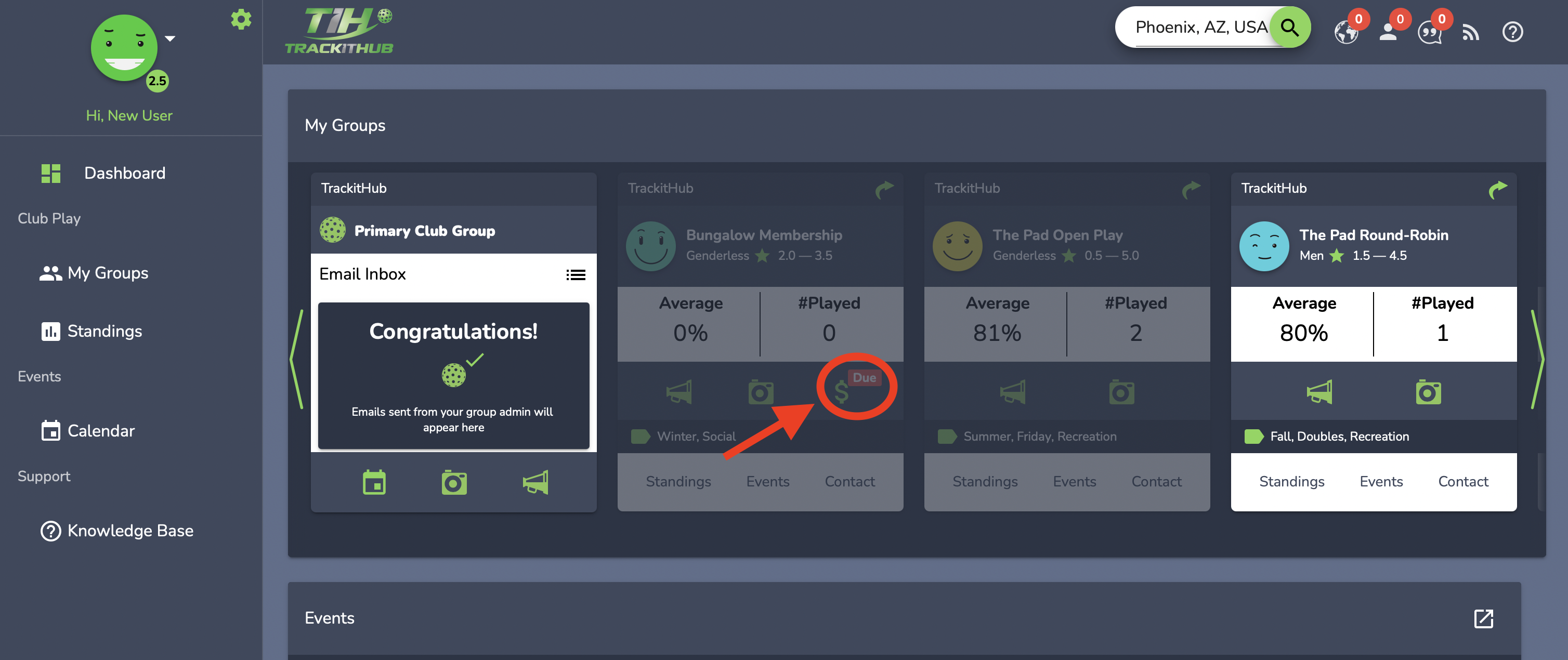The height and width of the screenshot is (660, 1568).
Task: Expand Events panel with open icon
Action: (1483, 618)
